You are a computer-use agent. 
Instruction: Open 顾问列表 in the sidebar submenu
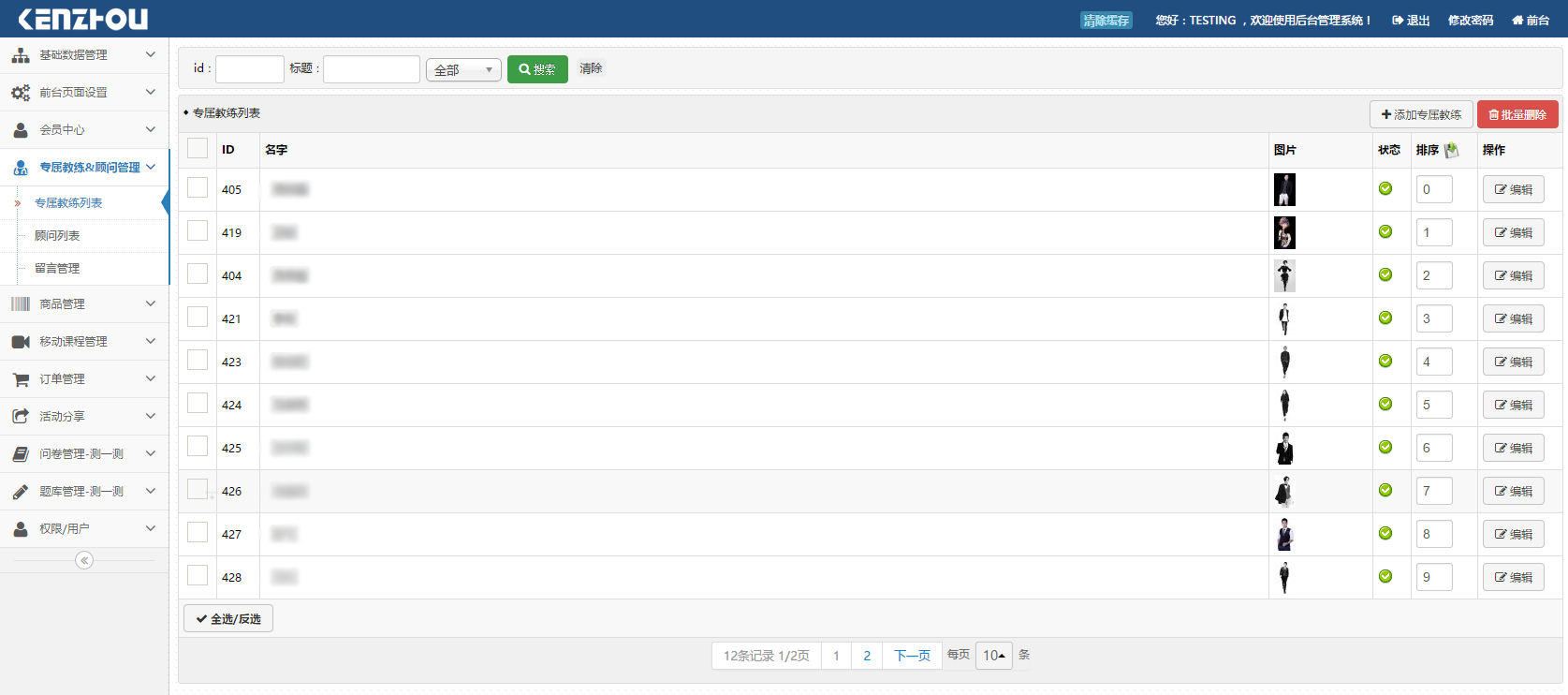click(x=57, y=236)
